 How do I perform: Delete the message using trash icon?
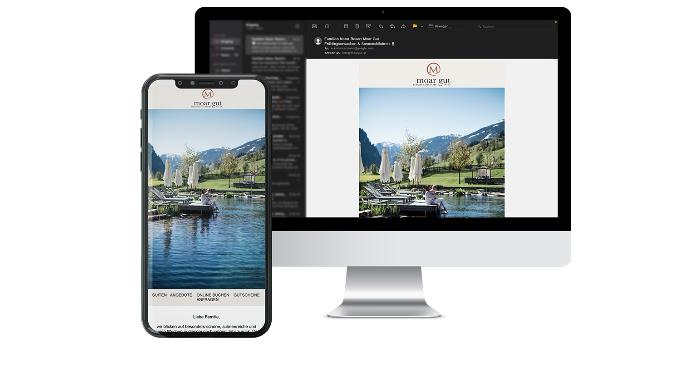tap(357, 27)
